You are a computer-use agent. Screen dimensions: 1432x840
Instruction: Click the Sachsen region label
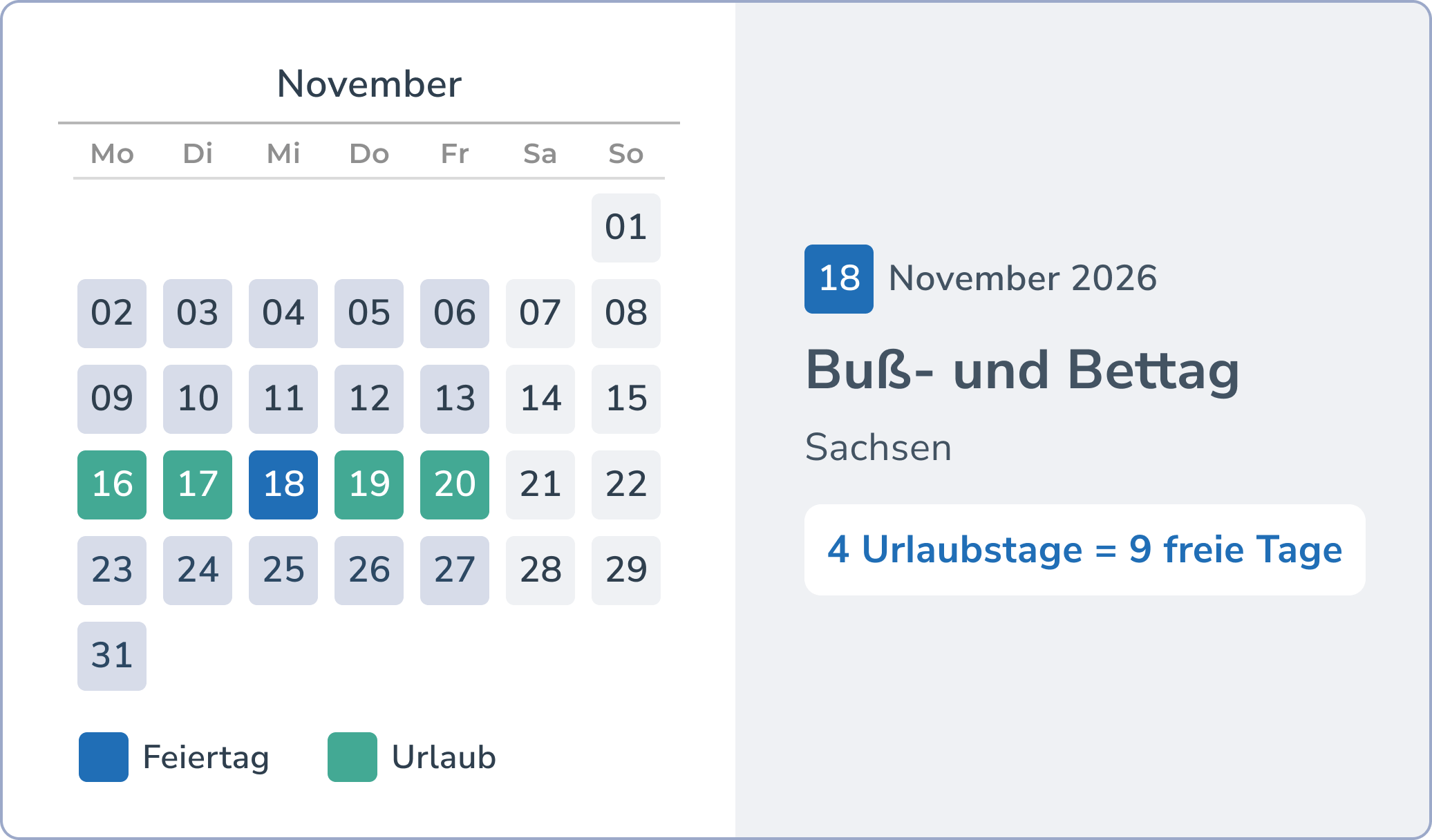click(x=878, y=448)
